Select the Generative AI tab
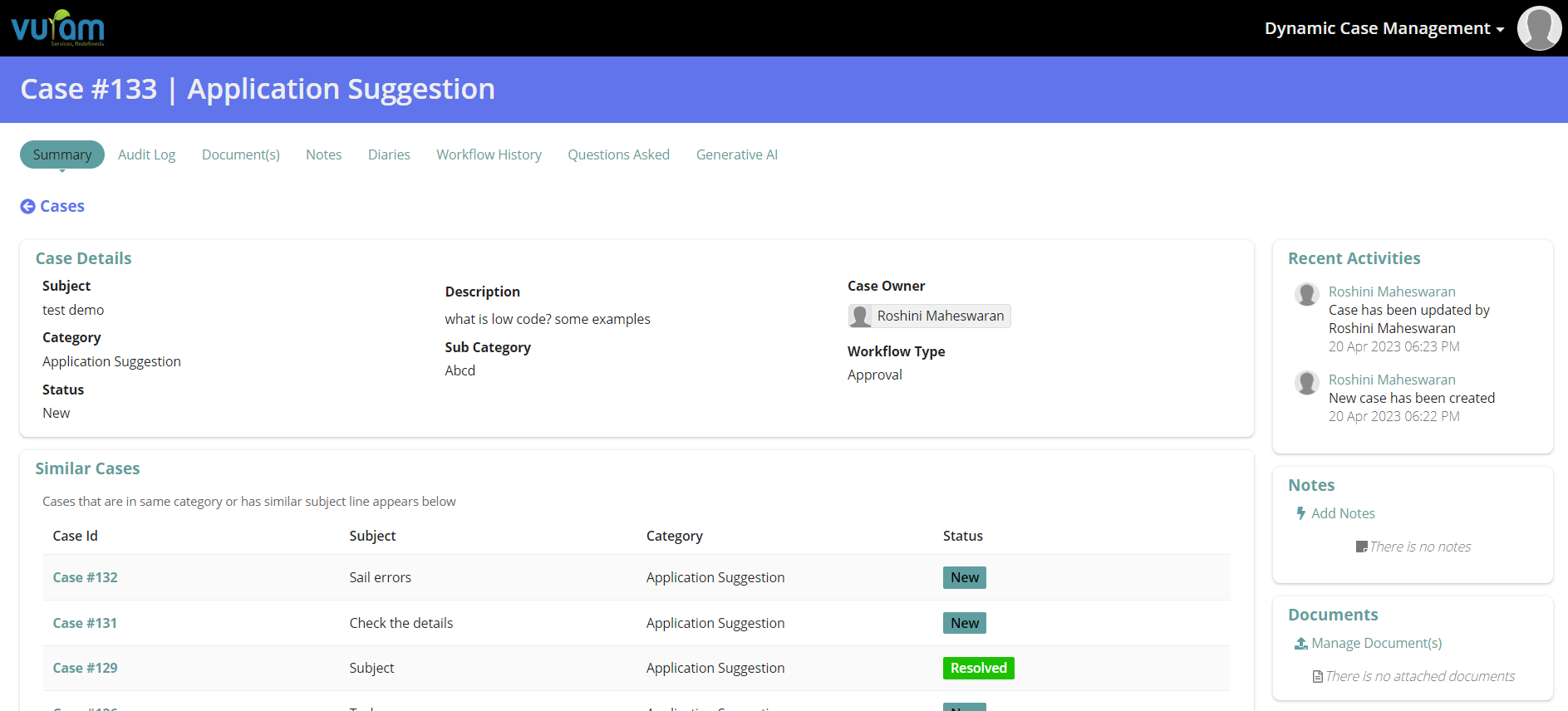 [x=736, y=154]
